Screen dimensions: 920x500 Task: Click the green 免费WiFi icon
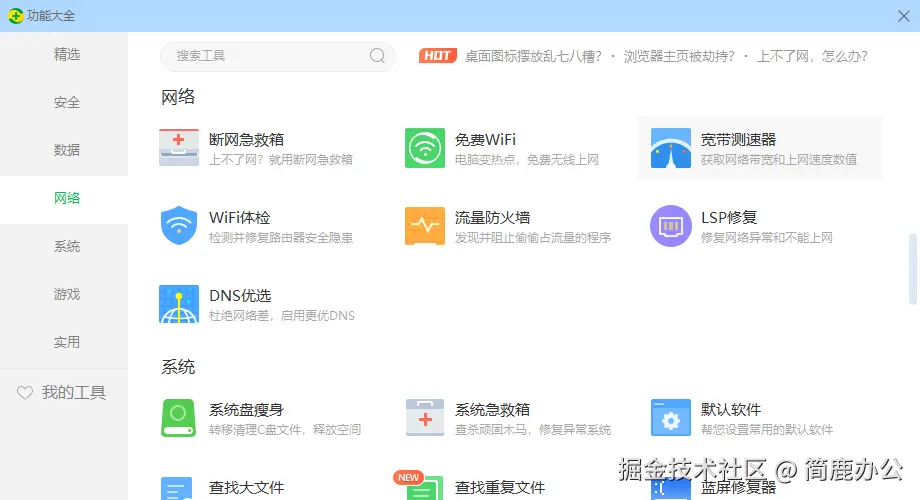click(425, 148)
